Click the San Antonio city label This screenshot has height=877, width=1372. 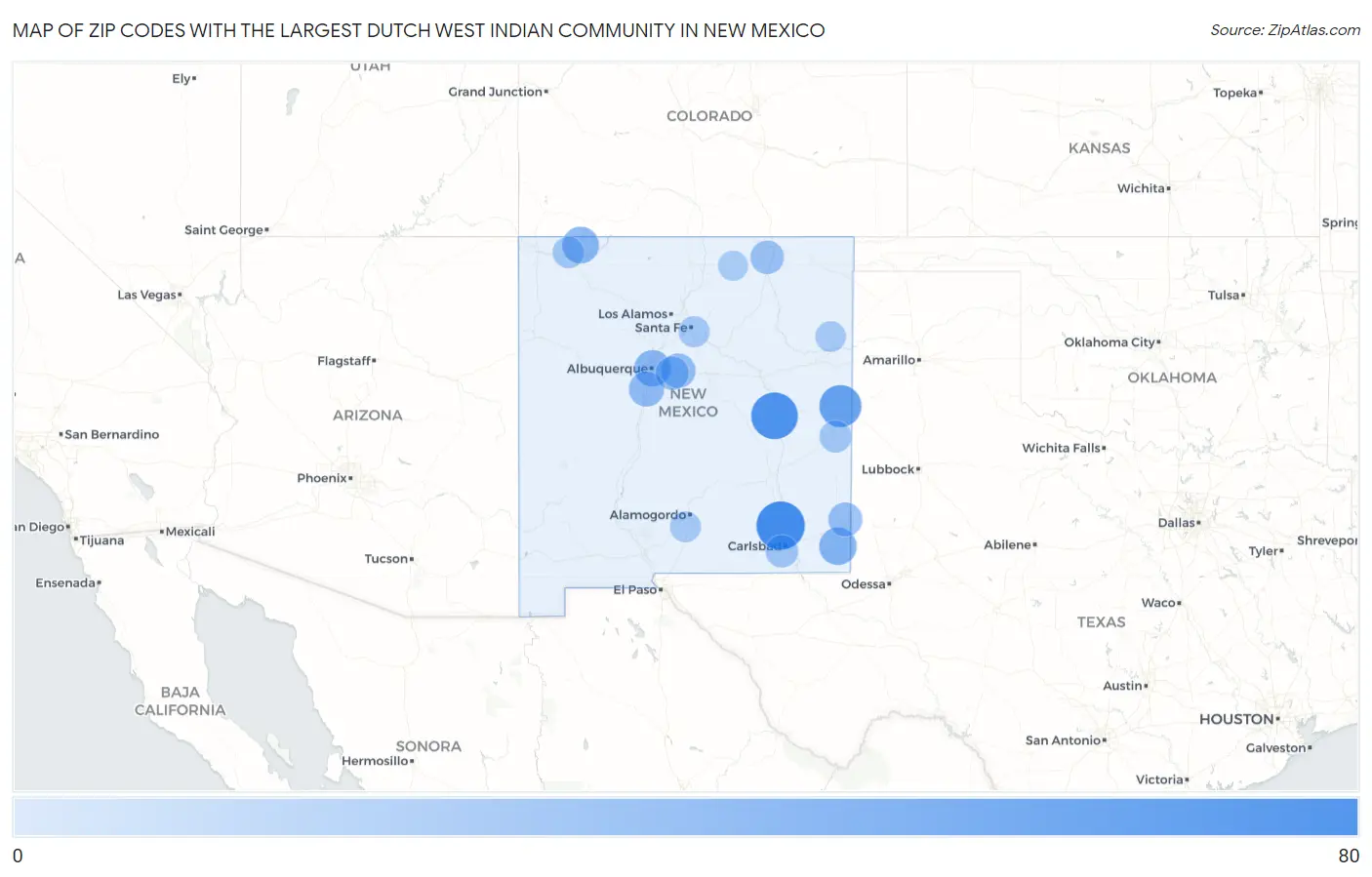coord(1065,740)
